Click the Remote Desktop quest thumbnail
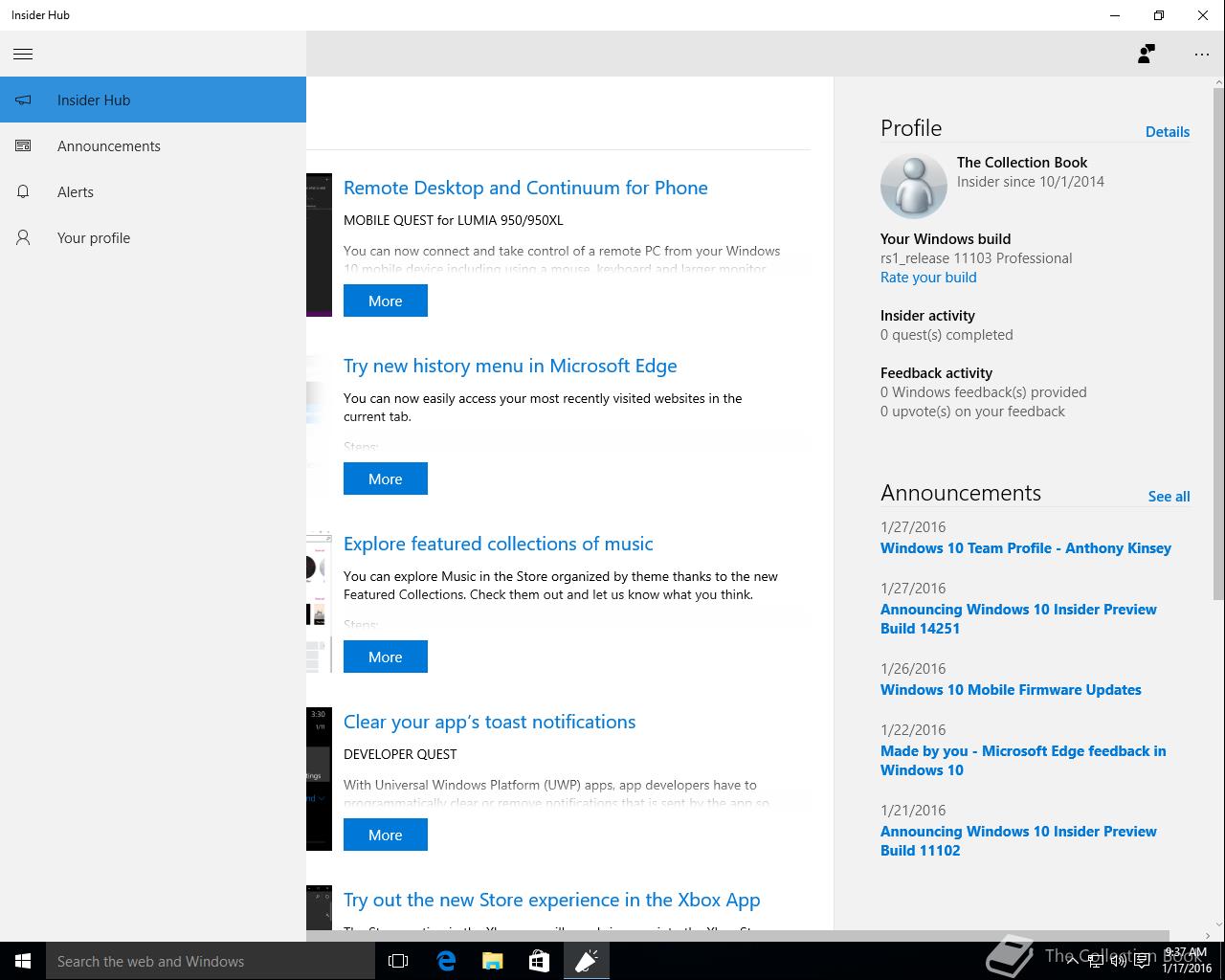The height and width of the screenshot is (980, 1225). [x=319, y=245]
